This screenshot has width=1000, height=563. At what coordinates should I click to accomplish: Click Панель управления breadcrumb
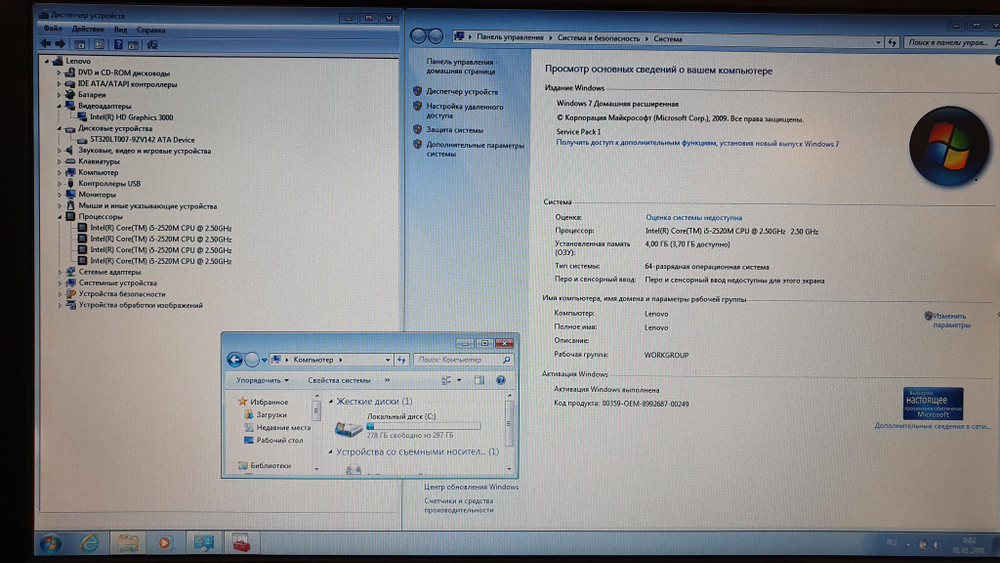tap(510, 38)
